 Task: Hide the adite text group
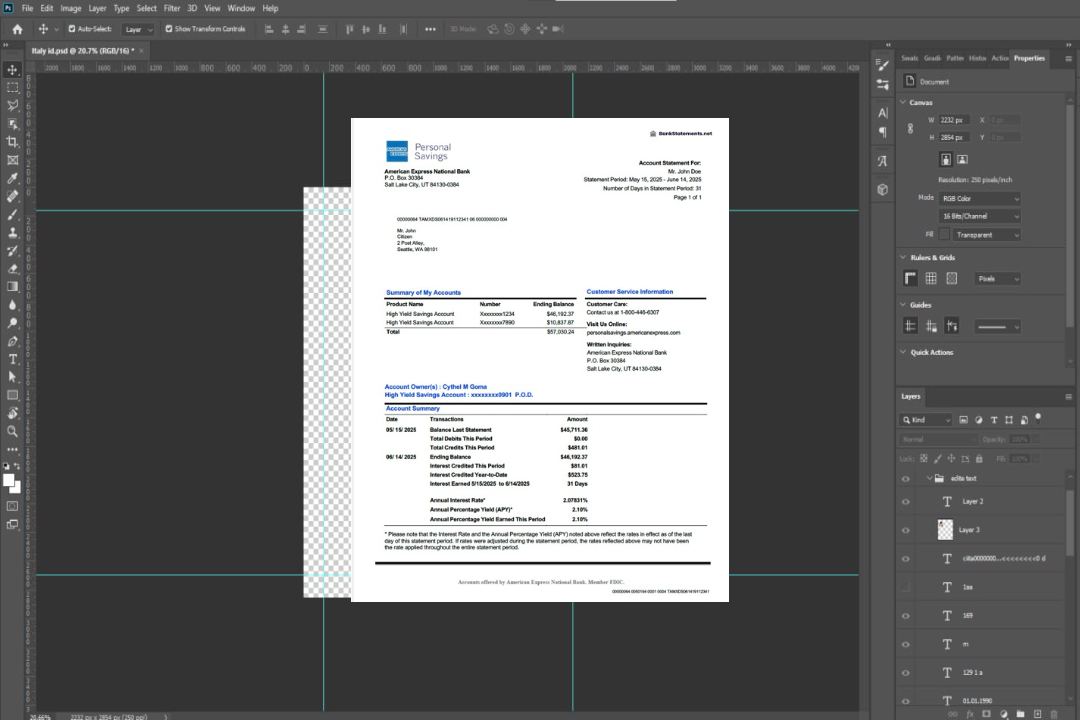point(906,479)
